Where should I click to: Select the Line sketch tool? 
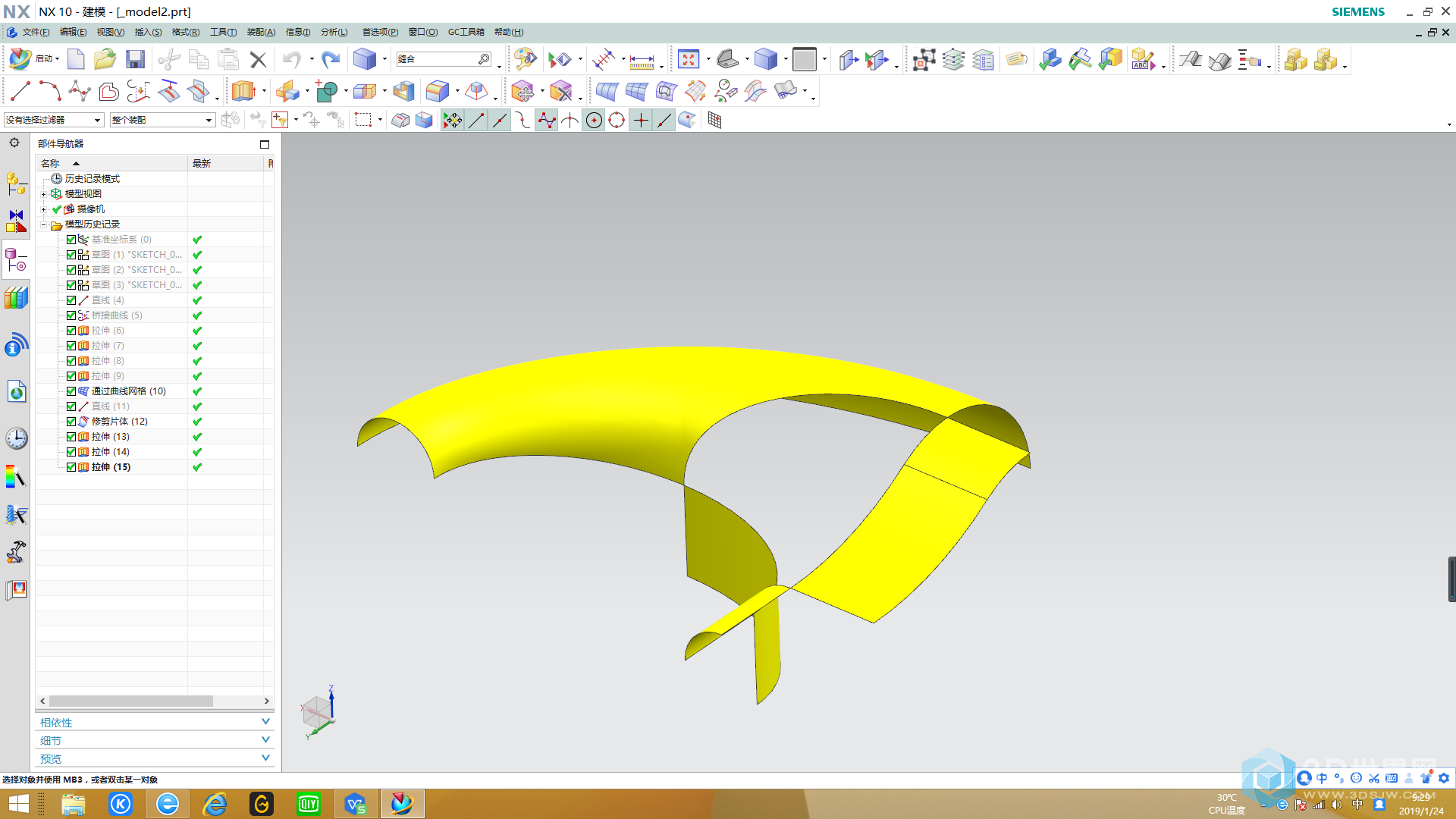click(20, 92)
